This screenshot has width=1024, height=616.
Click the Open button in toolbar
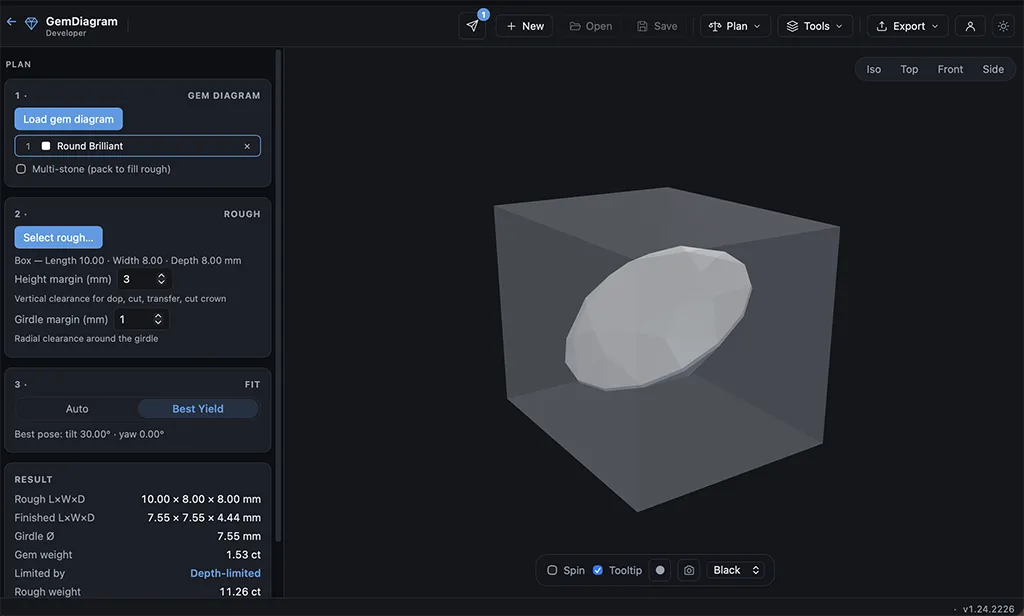(590, 26)
